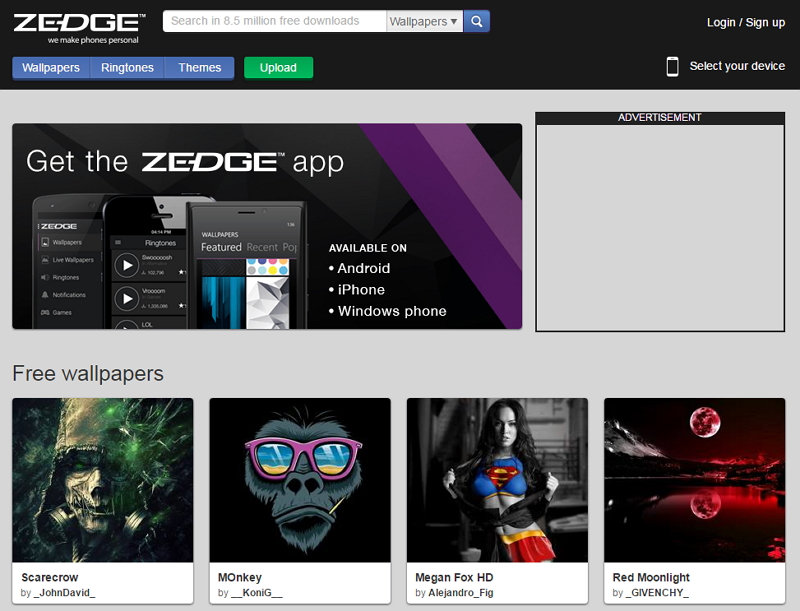800x611 pixels.
Task: Open the Scarecrow wallpaper thumbnail
Action: (x=103, y=480)
